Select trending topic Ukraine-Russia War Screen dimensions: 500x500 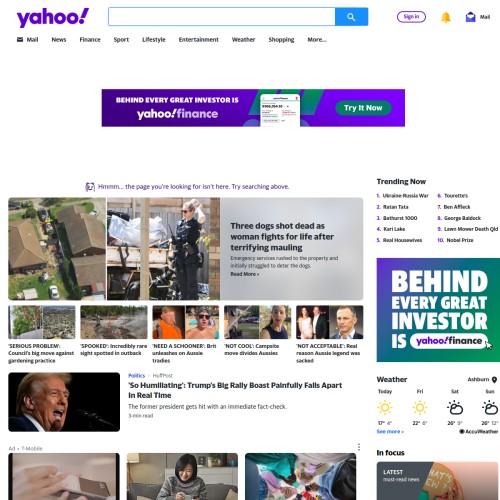(x=405, y=196)
